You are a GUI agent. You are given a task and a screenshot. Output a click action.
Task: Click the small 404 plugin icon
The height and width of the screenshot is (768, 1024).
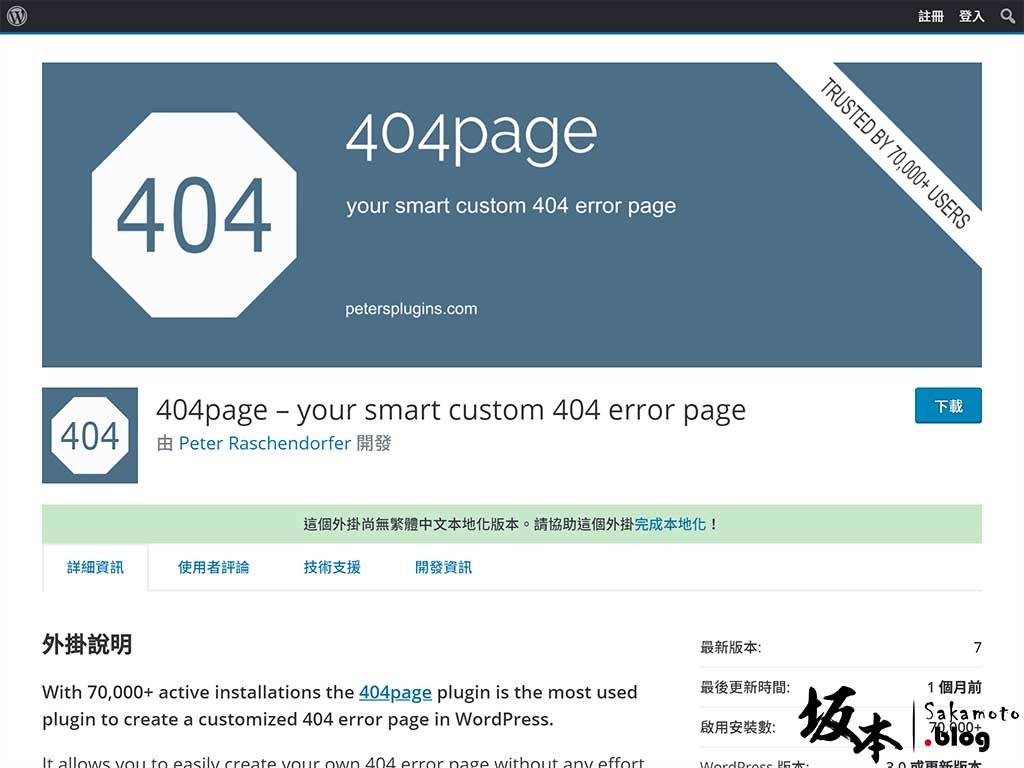tap(90, 436)
